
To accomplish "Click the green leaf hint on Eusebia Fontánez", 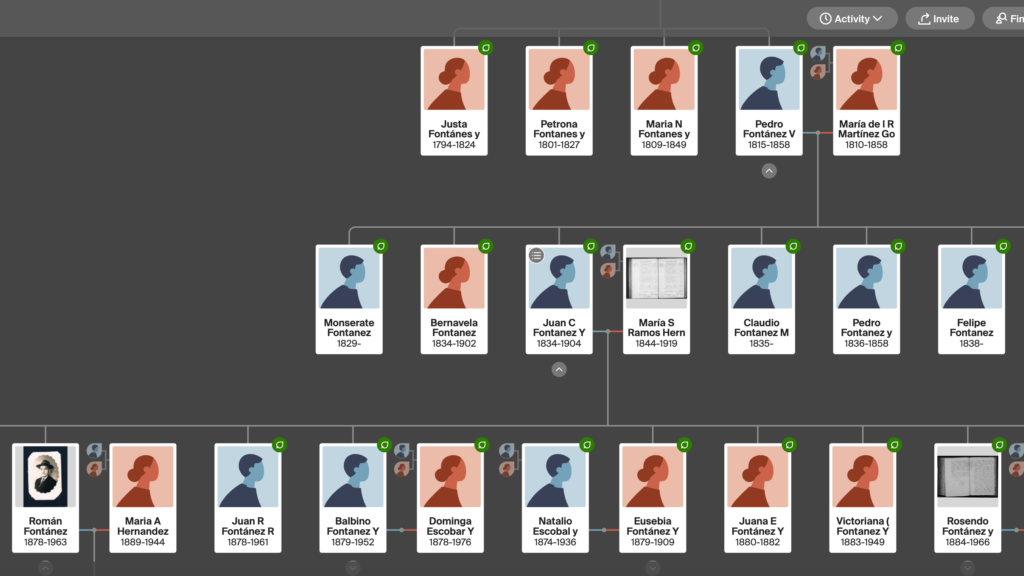I will pyautogui.click(x=684, y=445).
